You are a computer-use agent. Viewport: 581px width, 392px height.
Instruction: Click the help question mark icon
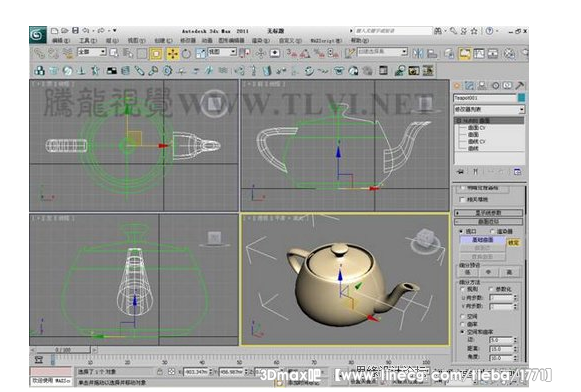(x=489, y=31)
